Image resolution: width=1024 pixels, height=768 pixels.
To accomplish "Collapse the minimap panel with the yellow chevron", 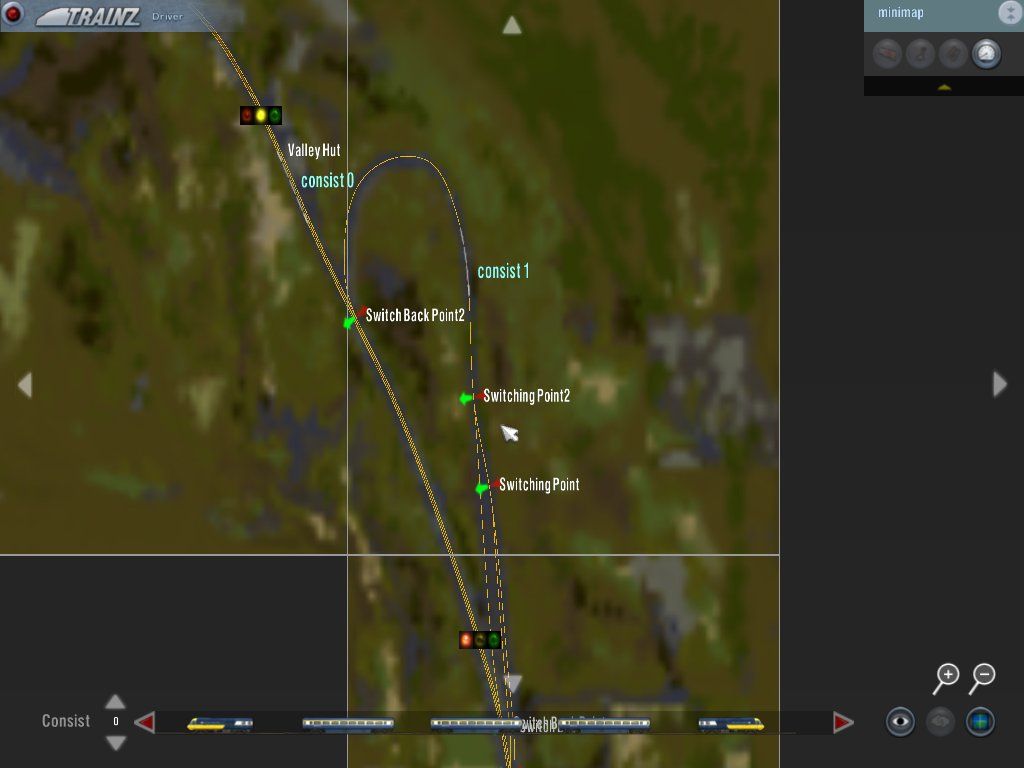I will coord(944,86).
